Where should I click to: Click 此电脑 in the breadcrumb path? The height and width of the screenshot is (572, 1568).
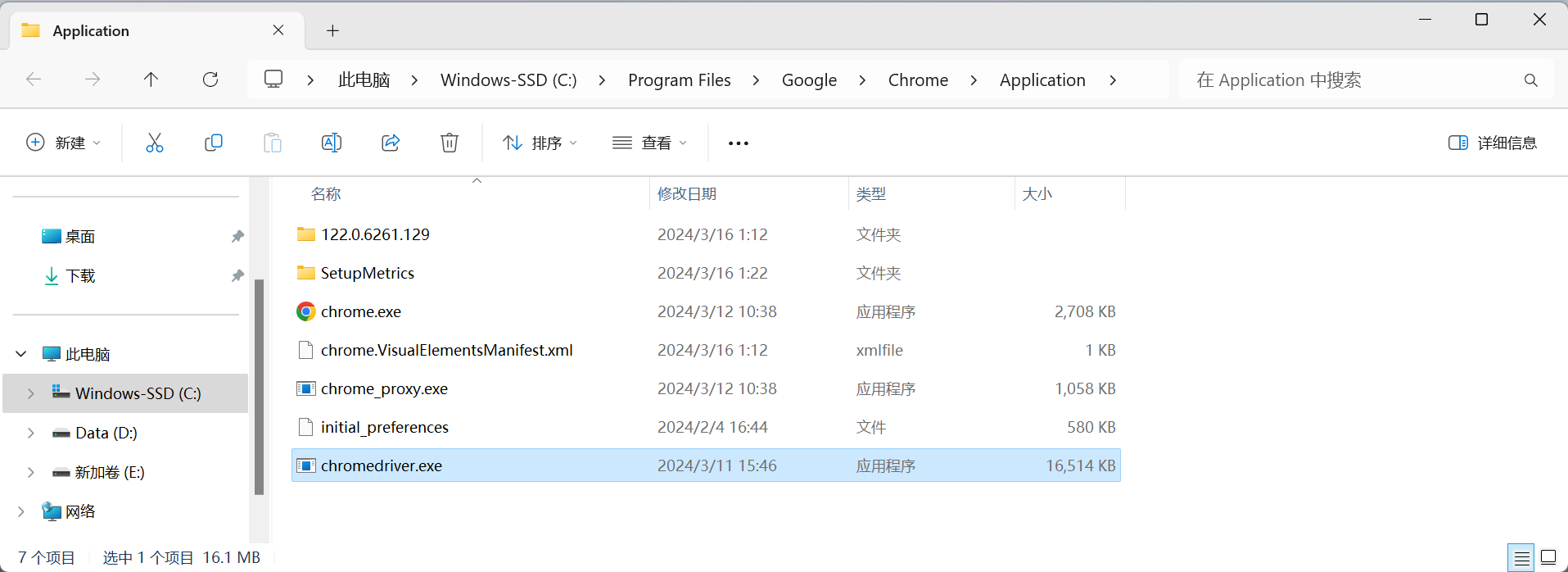point(364,80)
